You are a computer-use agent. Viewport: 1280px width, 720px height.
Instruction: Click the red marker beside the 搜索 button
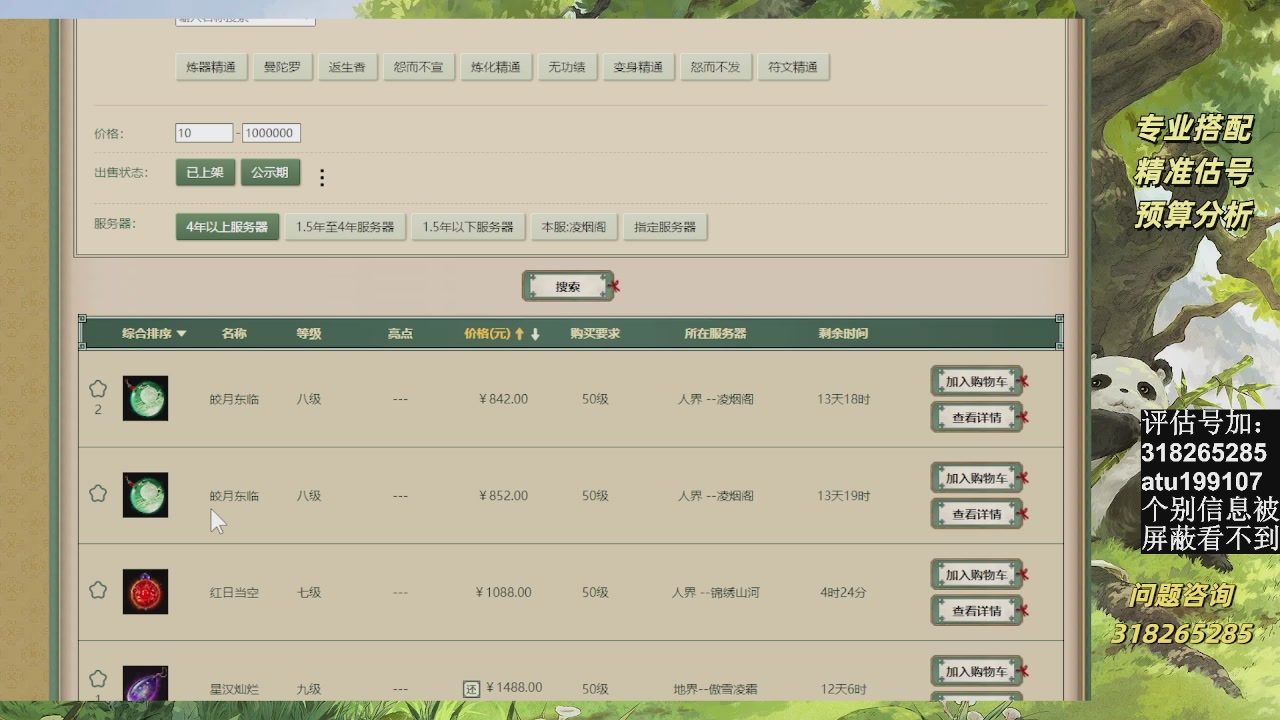click(614, 283)
